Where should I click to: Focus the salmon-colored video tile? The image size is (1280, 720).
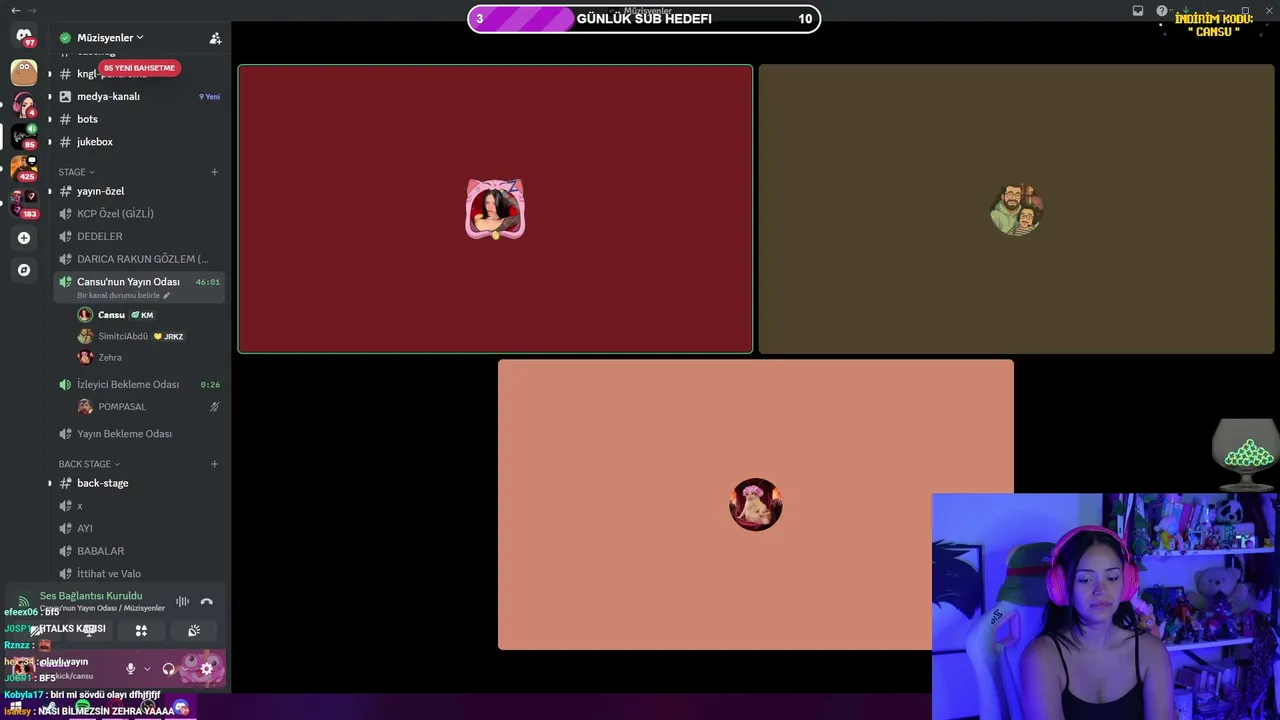(x=755, y=504)
